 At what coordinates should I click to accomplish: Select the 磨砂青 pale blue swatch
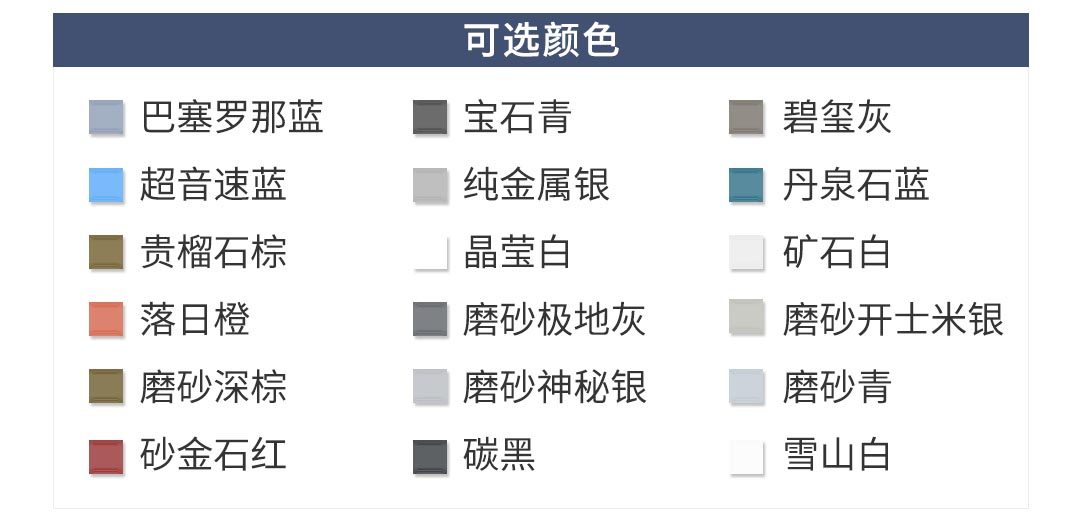[x=746, y=388]
